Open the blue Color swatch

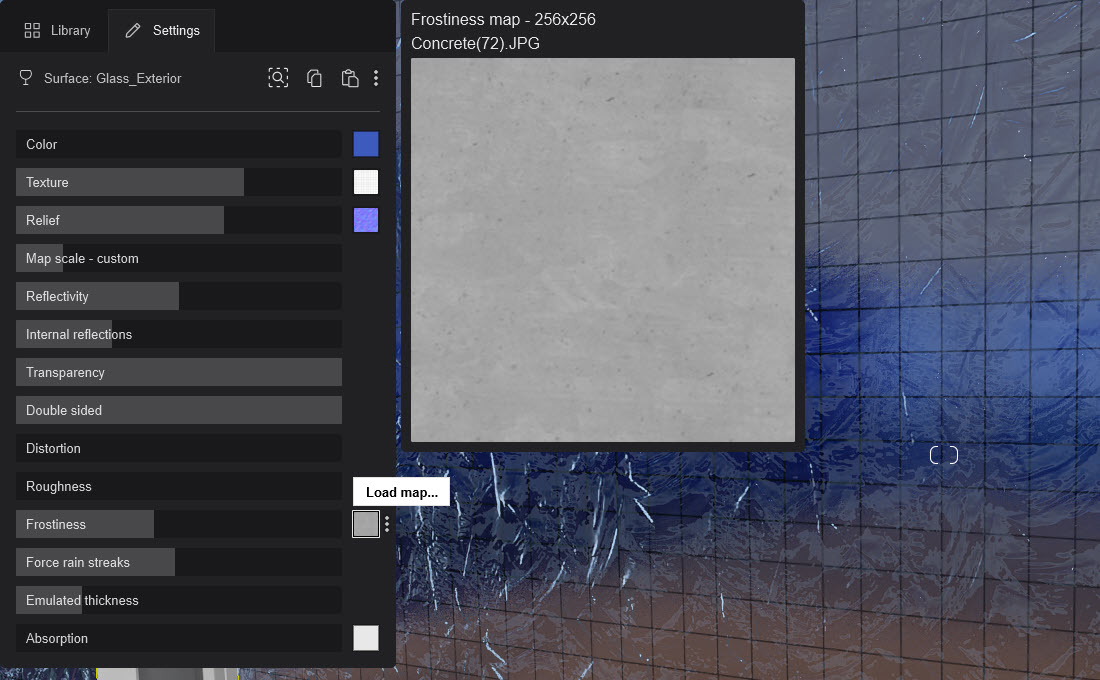pos(365,144)
